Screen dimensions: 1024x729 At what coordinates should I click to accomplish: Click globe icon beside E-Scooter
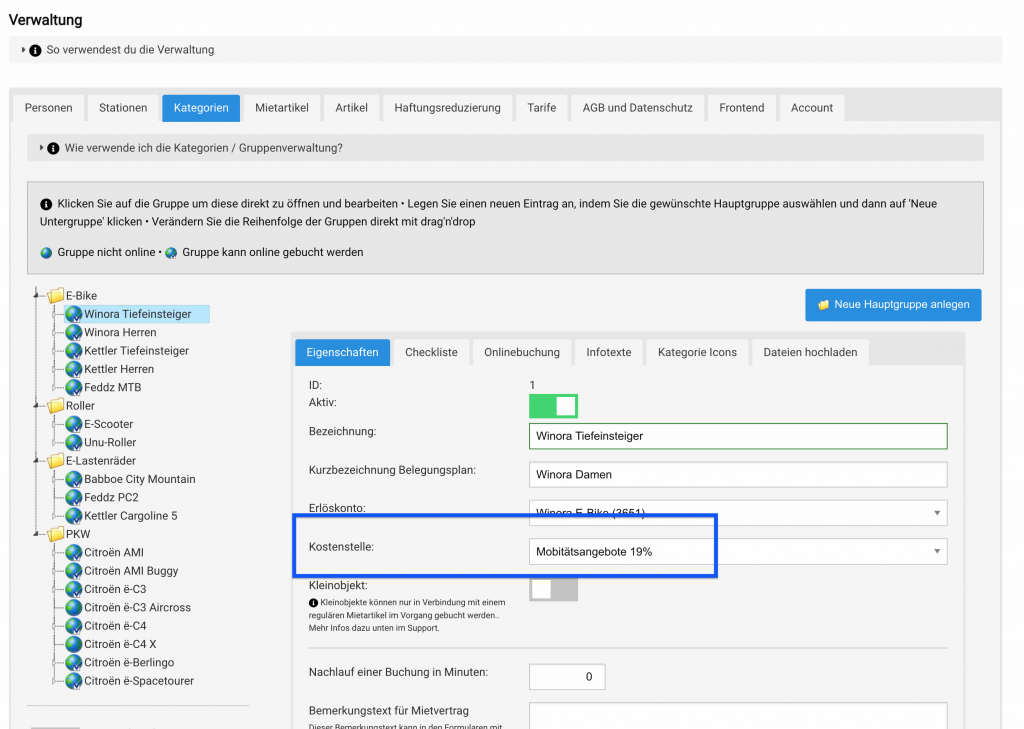click(x=74, y=424)
